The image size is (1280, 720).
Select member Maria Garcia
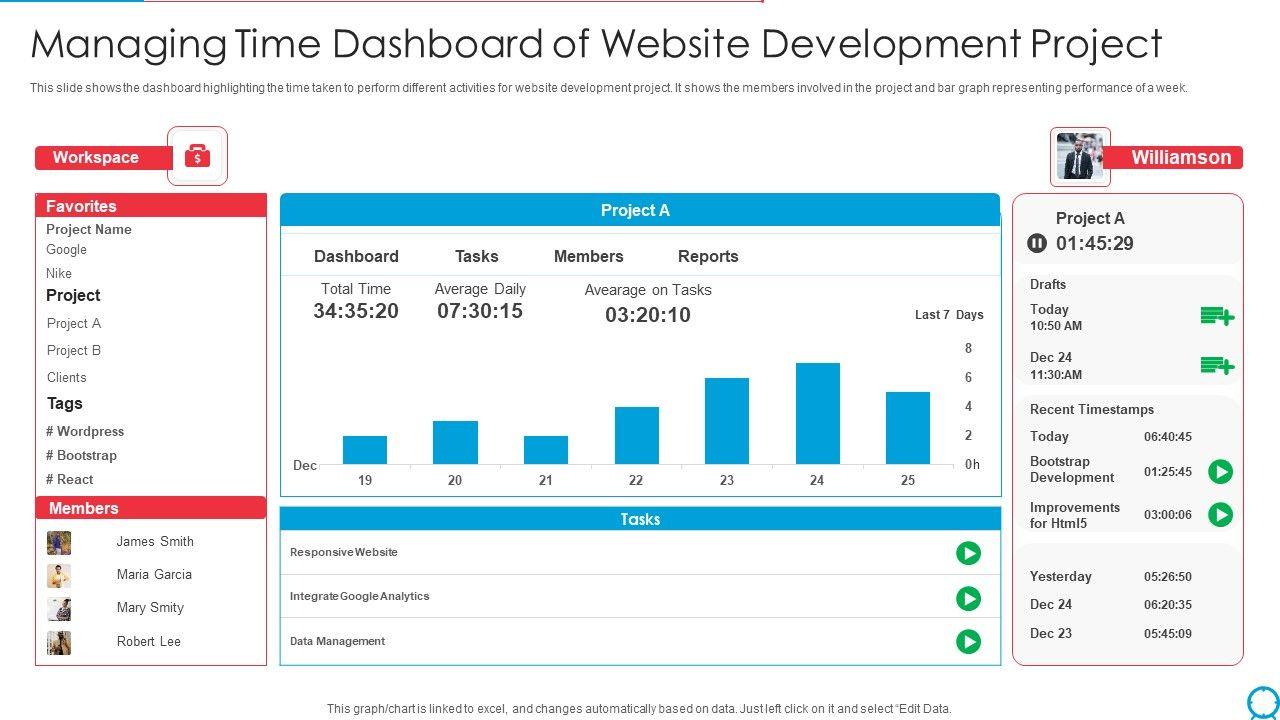154,574
